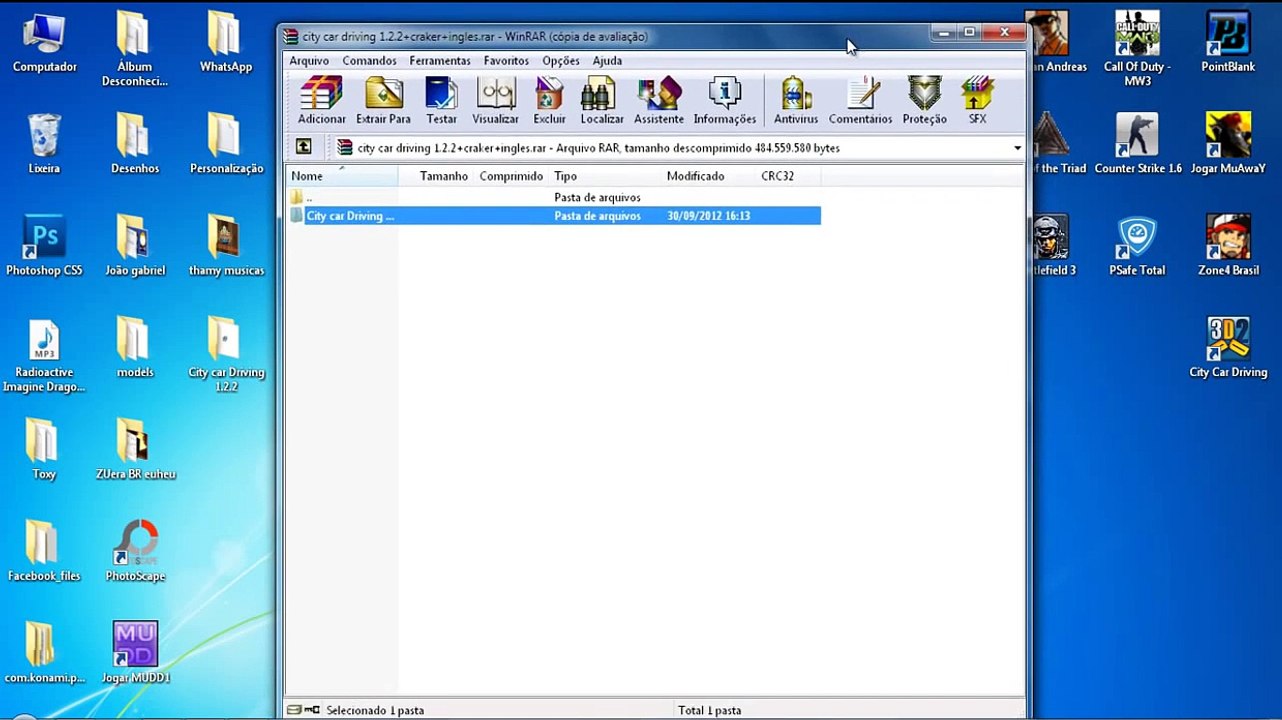Click the SFX toolbar icon
The width and height of the screenshot is (1282, 720).
click(977, 101)
